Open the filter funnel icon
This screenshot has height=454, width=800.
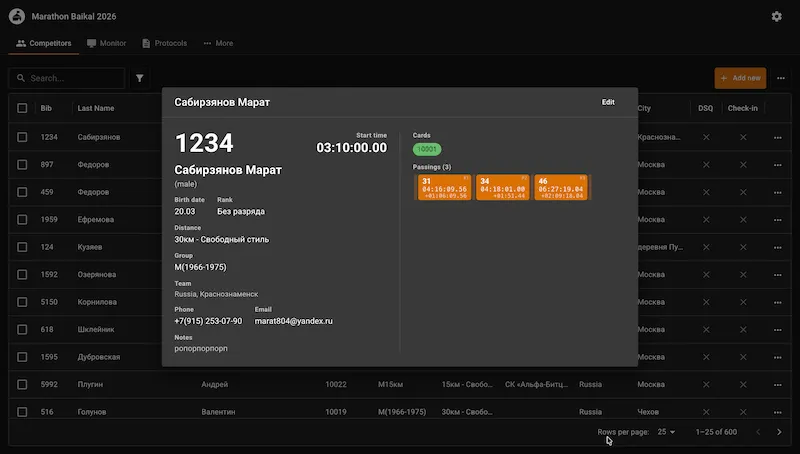139,78
